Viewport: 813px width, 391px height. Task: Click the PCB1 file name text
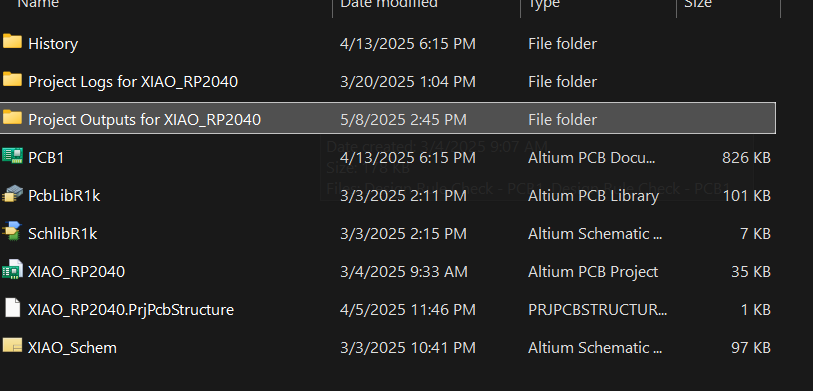tap(46, 158)
